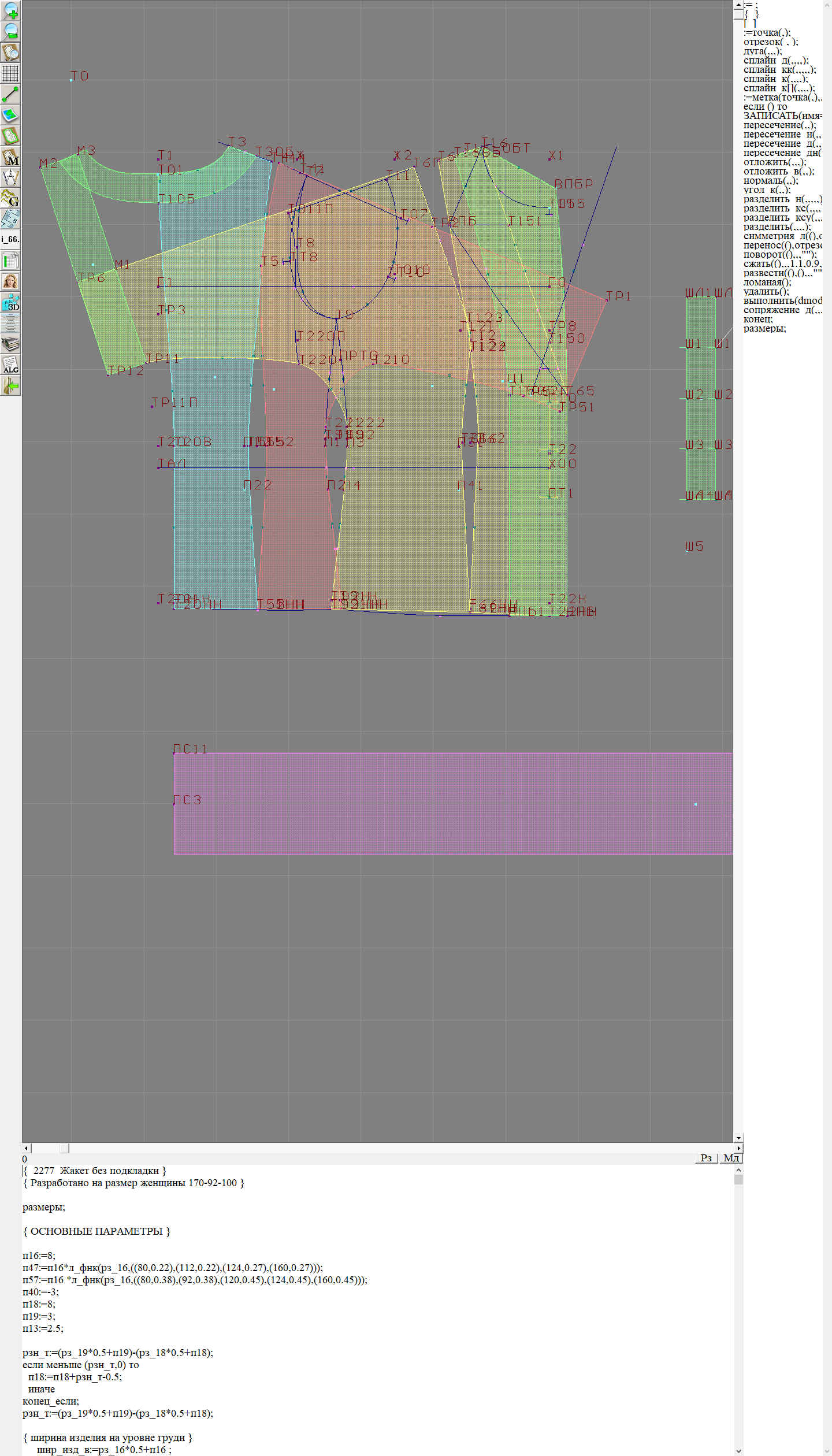
Task: Insert the 'дуга(,,,);' operator from list
Action: 762,51
